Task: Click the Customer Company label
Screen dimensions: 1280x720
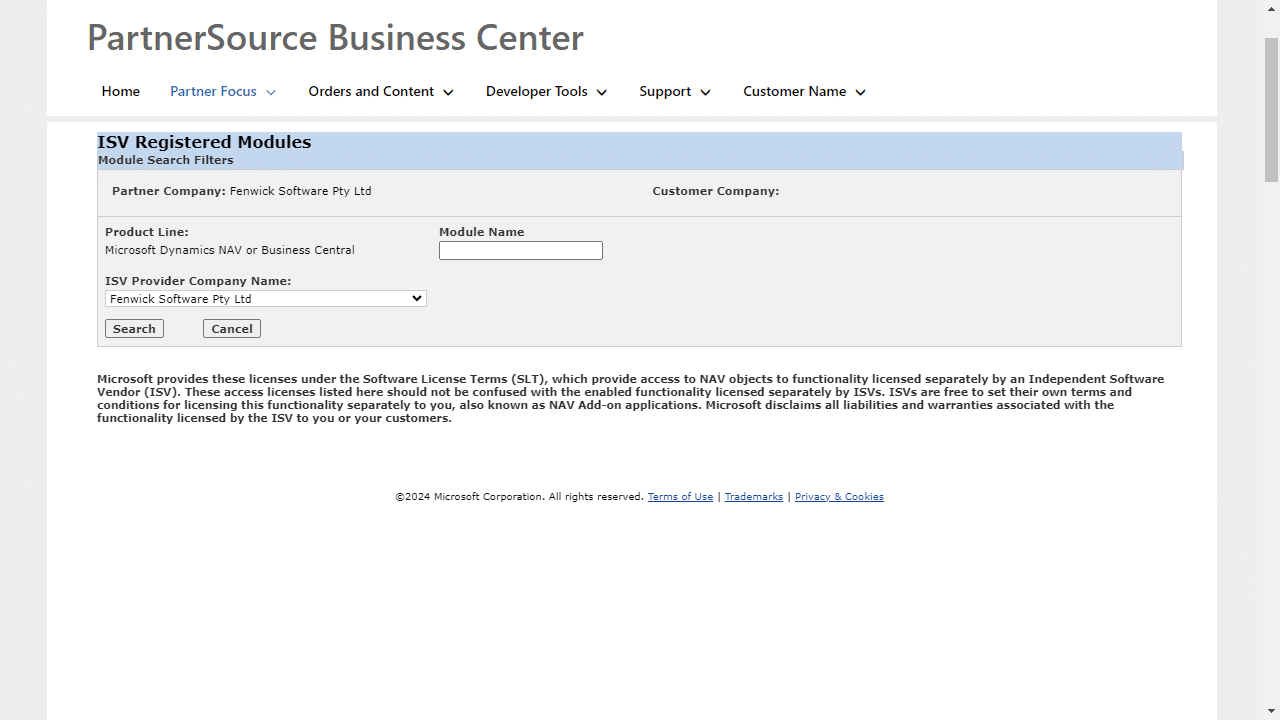Action: (x=716, y=191)
